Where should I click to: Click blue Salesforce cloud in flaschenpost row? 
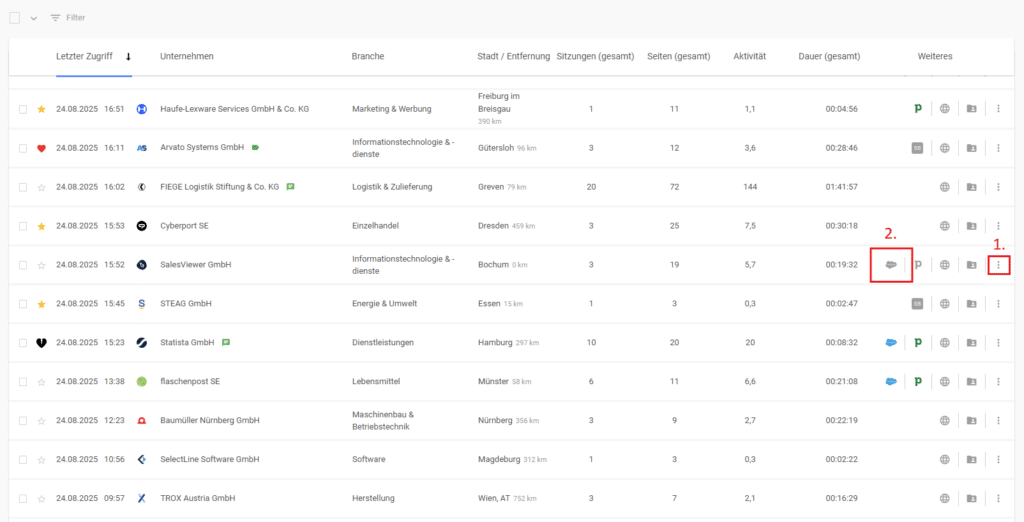[891, 381]
